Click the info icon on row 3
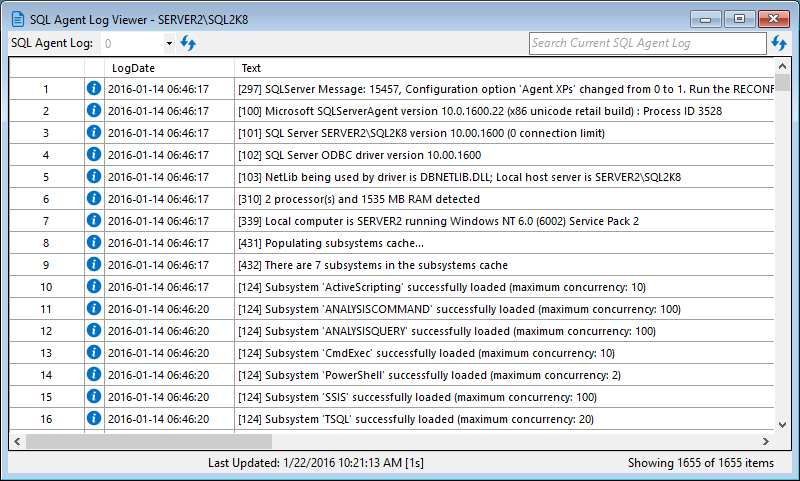 click(94, 132)
